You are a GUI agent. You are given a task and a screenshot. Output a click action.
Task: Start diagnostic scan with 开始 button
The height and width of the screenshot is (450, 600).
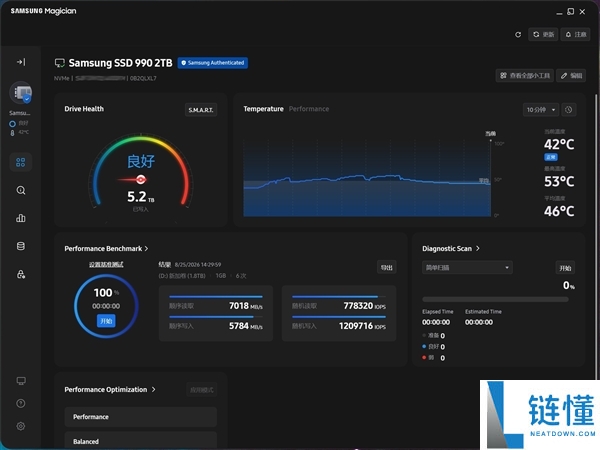pos(565,268)
